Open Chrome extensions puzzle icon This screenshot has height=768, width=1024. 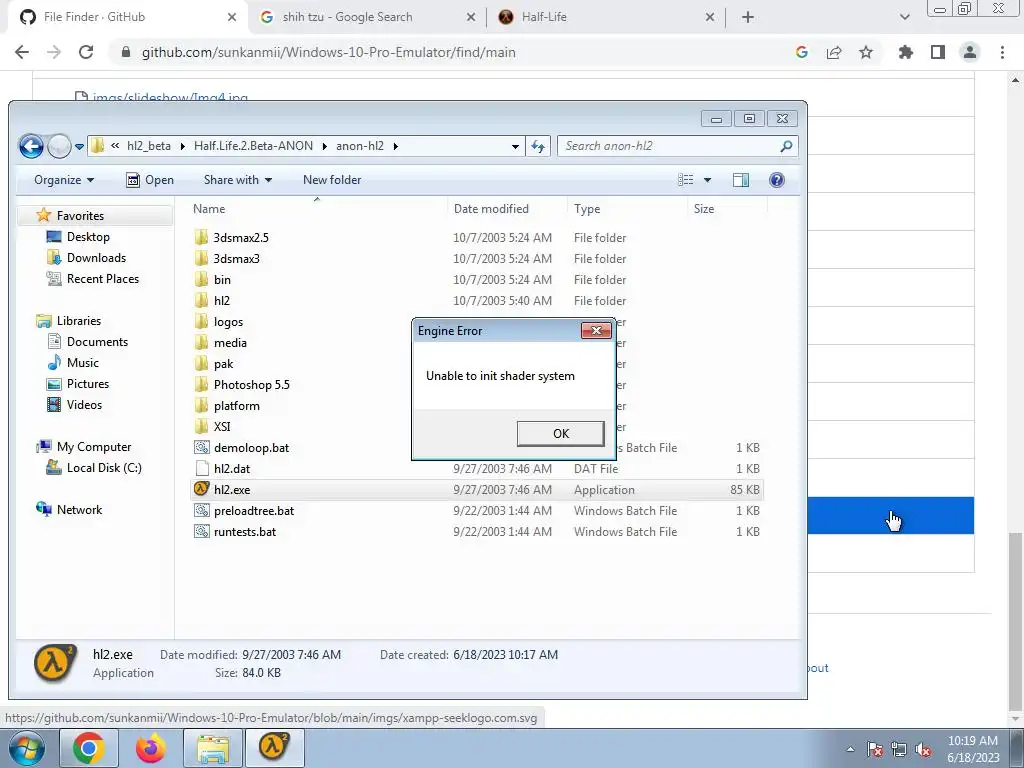906,52
